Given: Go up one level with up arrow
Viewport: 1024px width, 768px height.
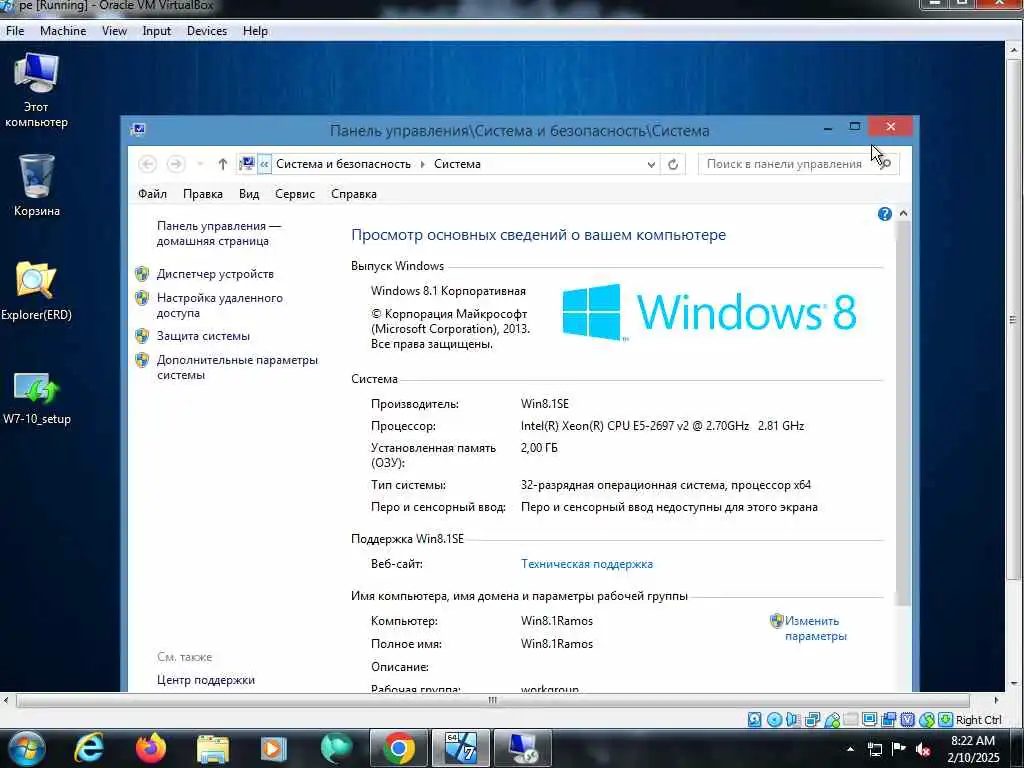Looking at the screenshot, I should point(223,164).
